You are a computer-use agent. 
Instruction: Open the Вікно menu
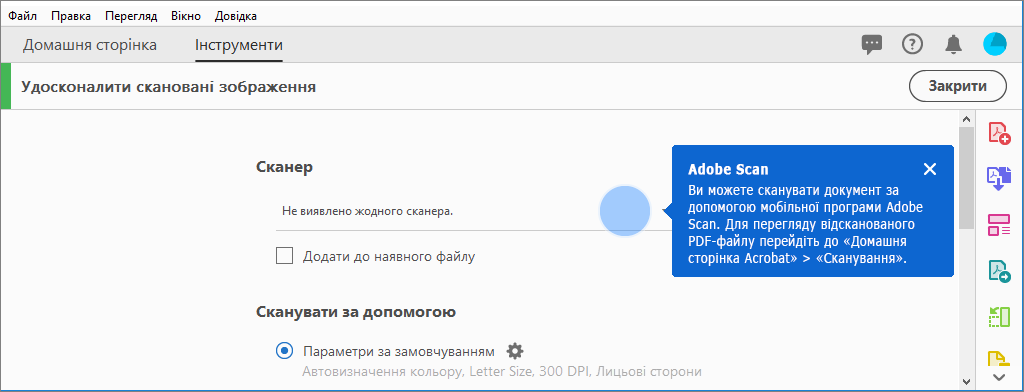pyautogui.click(x=186, y=16)
